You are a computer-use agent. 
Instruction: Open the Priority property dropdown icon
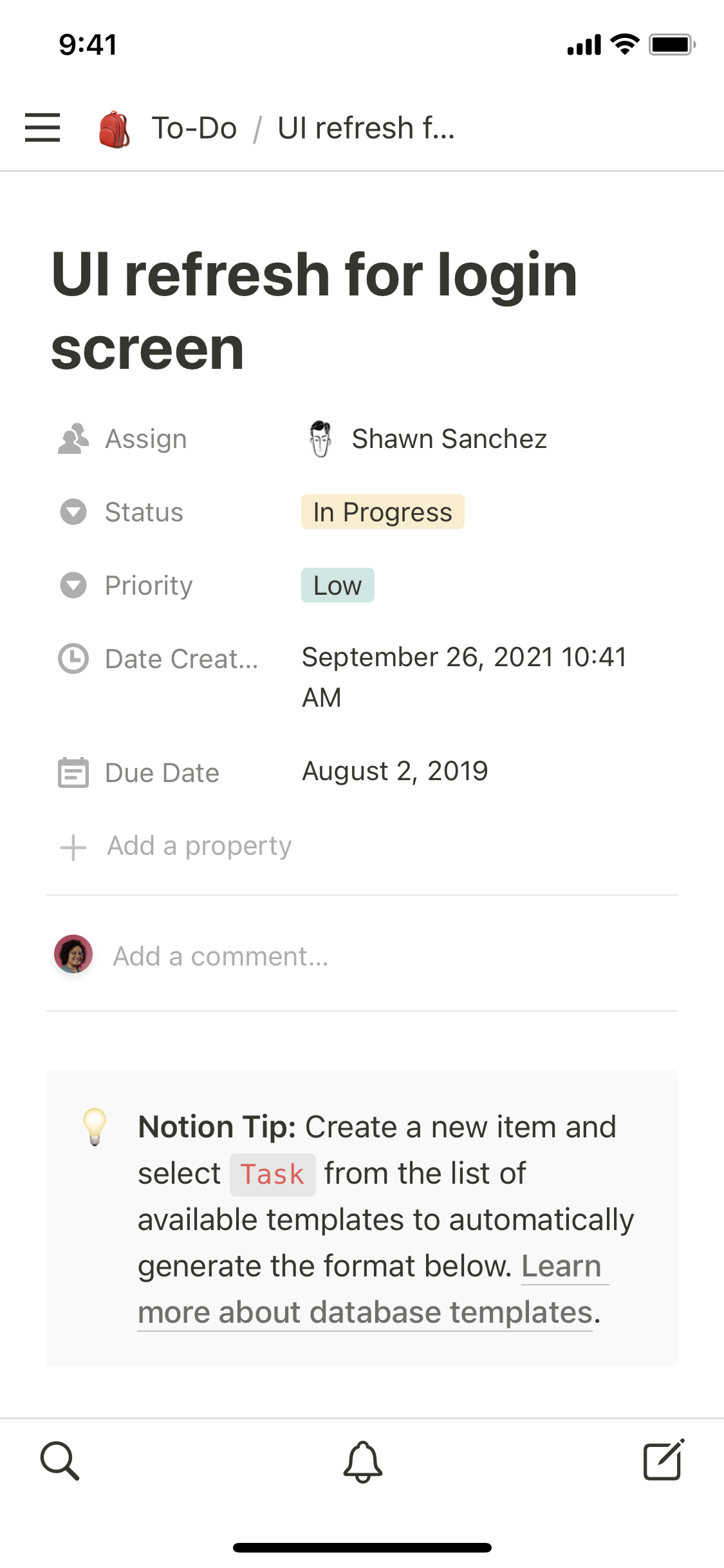point(73,586)
